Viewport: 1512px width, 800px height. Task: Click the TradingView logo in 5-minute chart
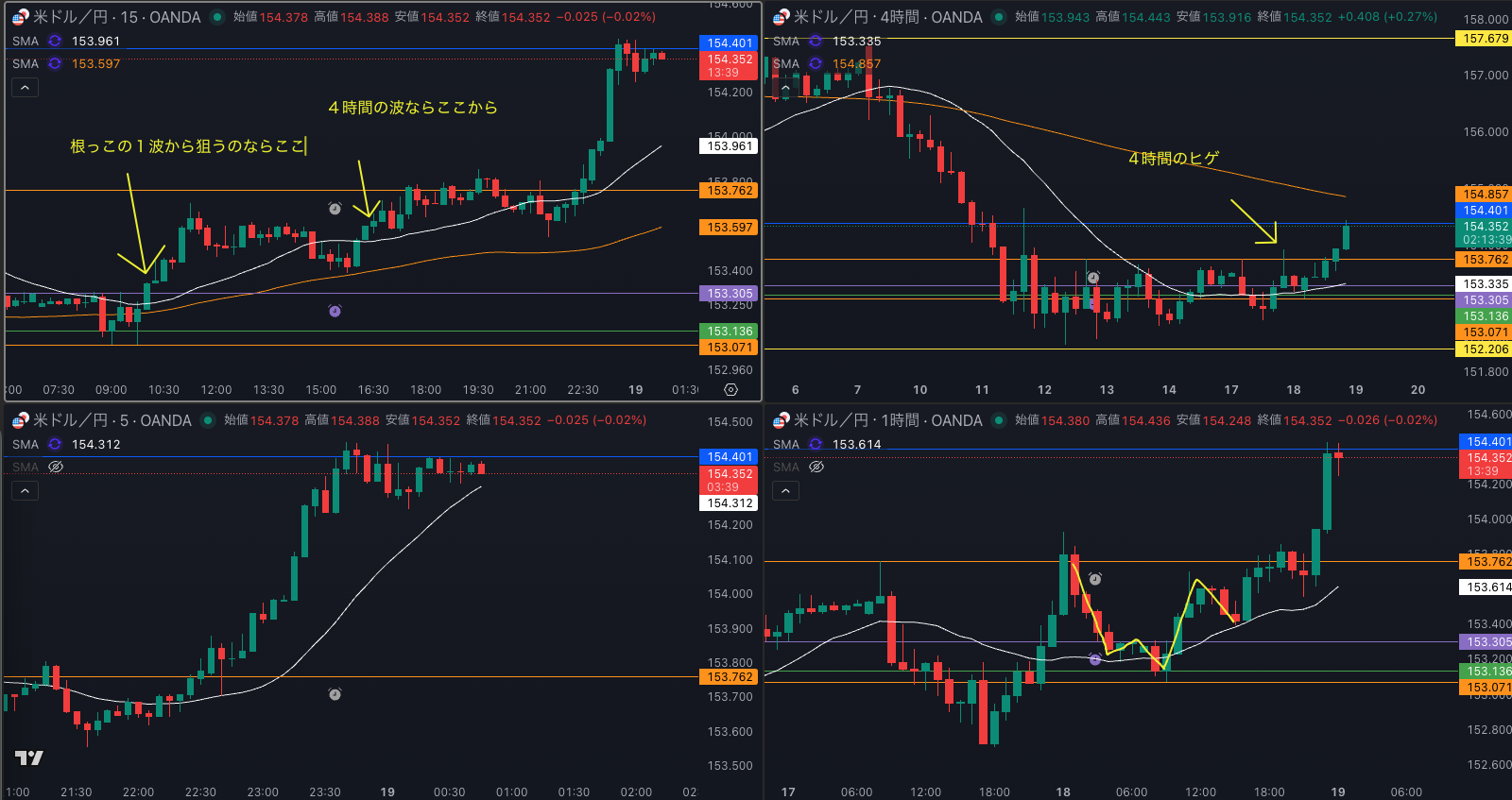coord(29,757)
